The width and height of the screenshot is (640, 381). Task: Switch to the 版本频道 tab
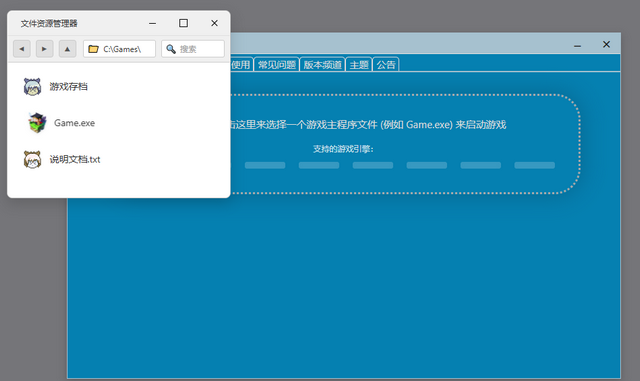point(322,65)
